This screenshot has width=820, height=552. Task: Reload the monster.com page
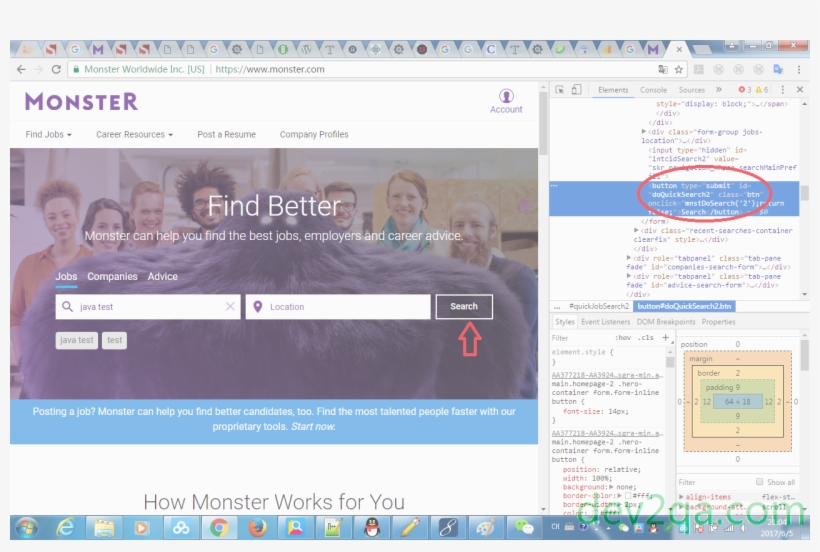pyautogui.click(x=56, y=70)
